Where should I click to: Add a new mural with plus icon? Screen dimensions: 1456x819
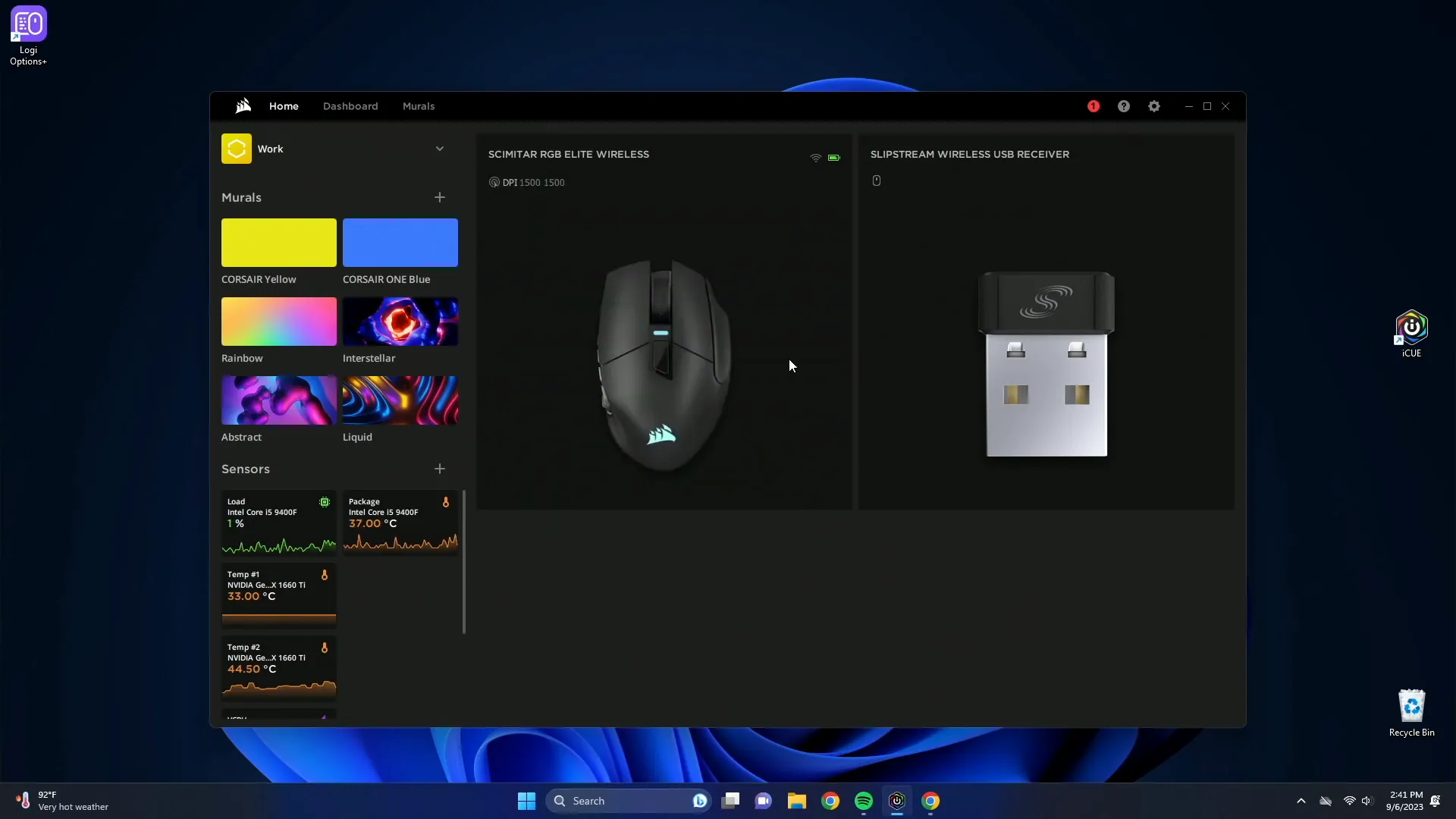440,197
